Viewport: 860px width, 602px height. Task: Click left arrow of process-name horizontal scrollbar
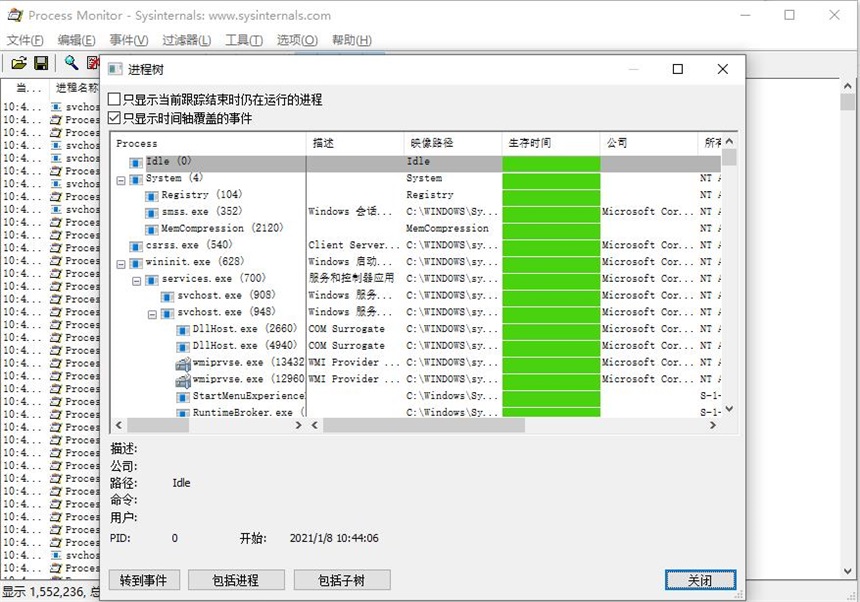[118, 425]
